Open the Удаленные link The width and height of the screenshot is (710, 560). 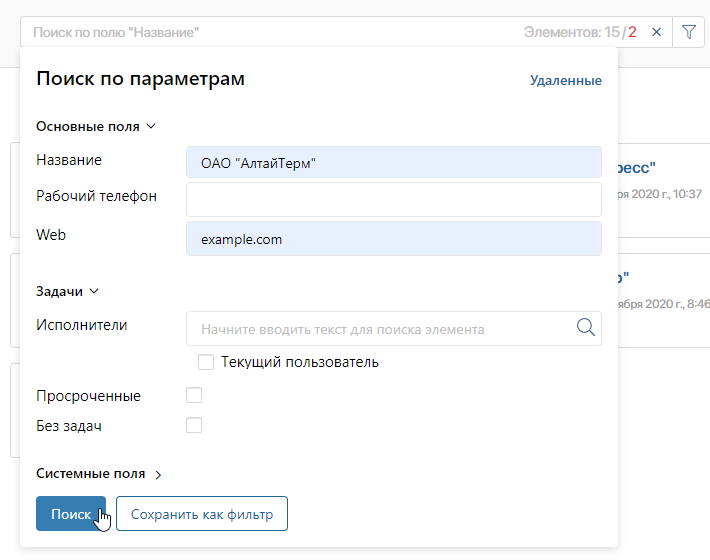566,81
